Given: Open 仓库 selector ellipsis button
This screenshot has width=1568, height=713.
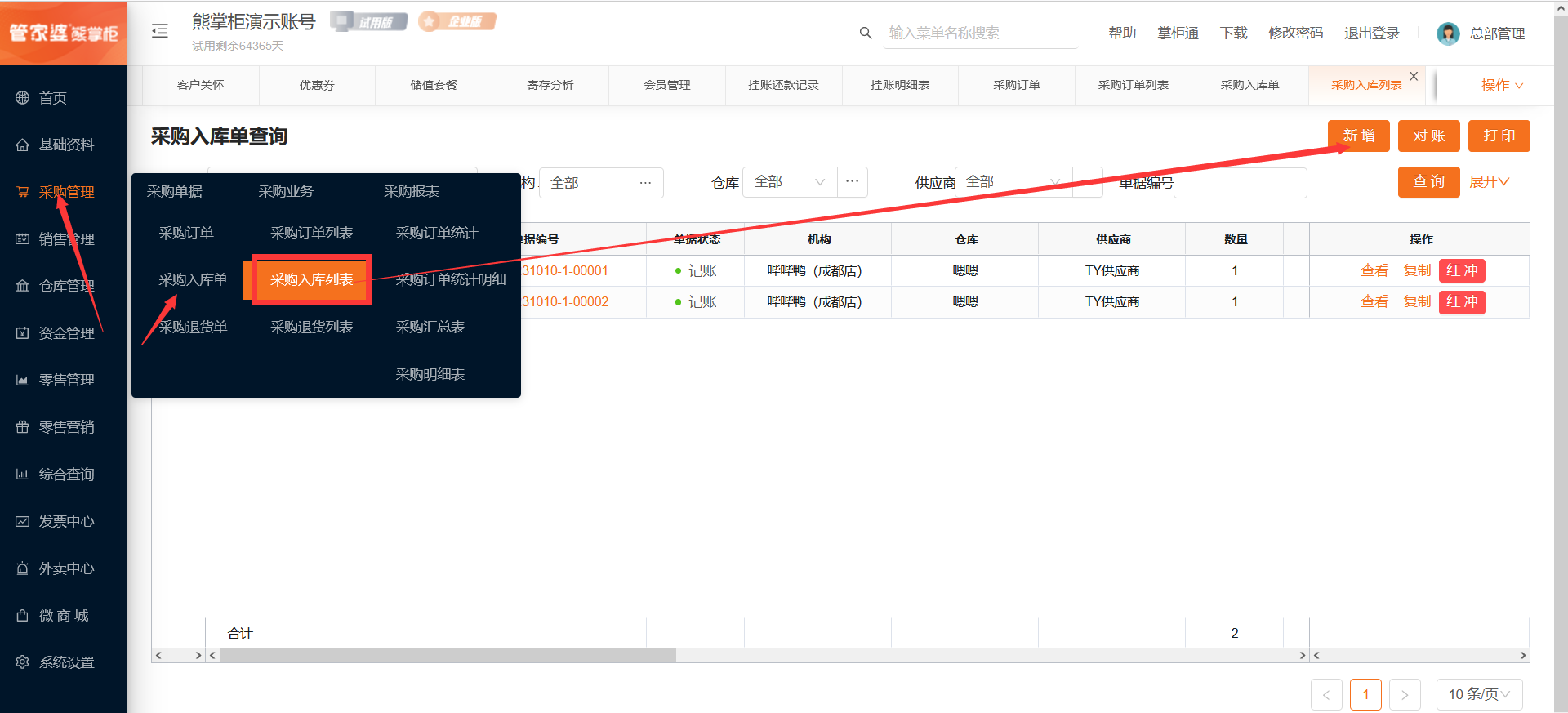Looking at the screenshot, I should tap(853, 181).
